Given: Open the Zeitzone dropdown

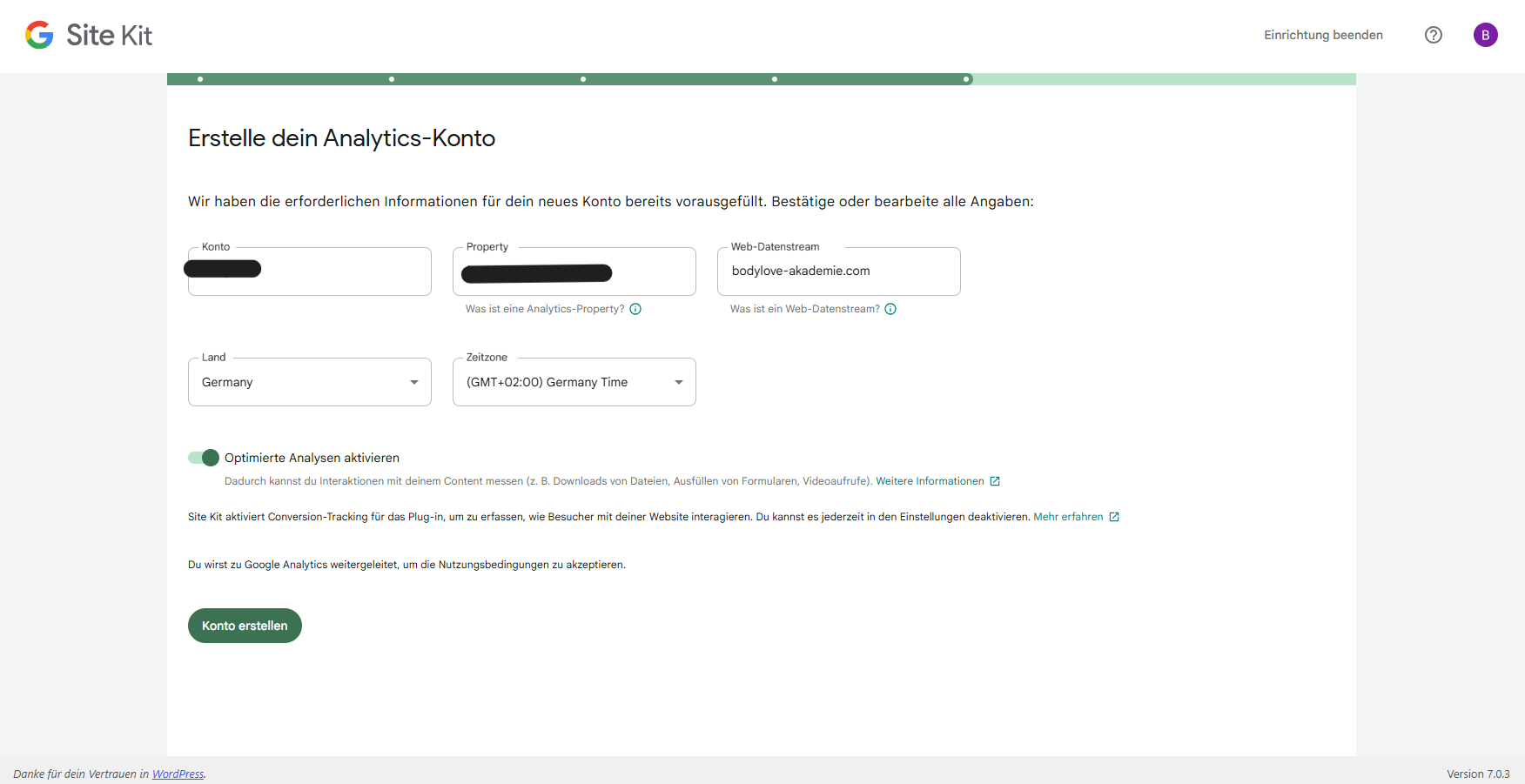Looking at the screenshot, I should [574, 382].
